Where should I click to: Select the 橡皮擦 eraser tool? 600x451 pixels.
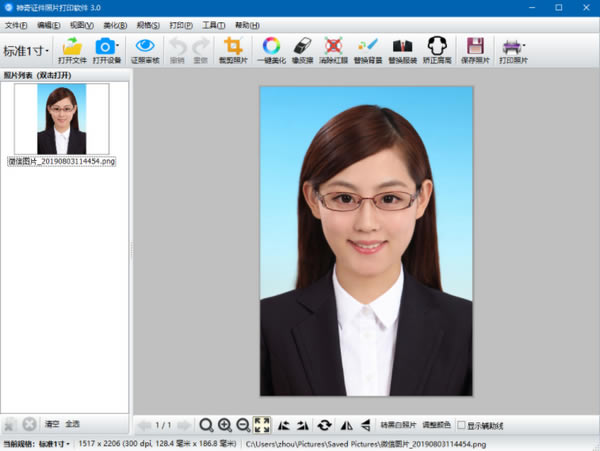pyautogui.click(x=303, y=46)
